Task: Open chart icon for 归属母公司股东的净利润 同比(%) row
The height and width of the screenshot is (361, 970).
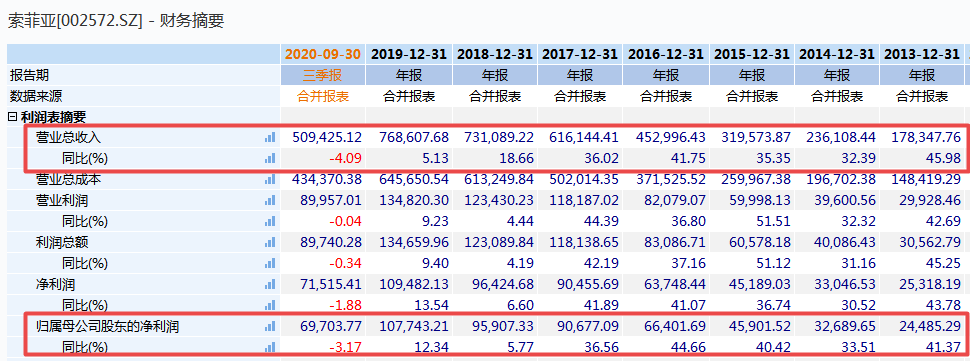Action: (270, 347)
